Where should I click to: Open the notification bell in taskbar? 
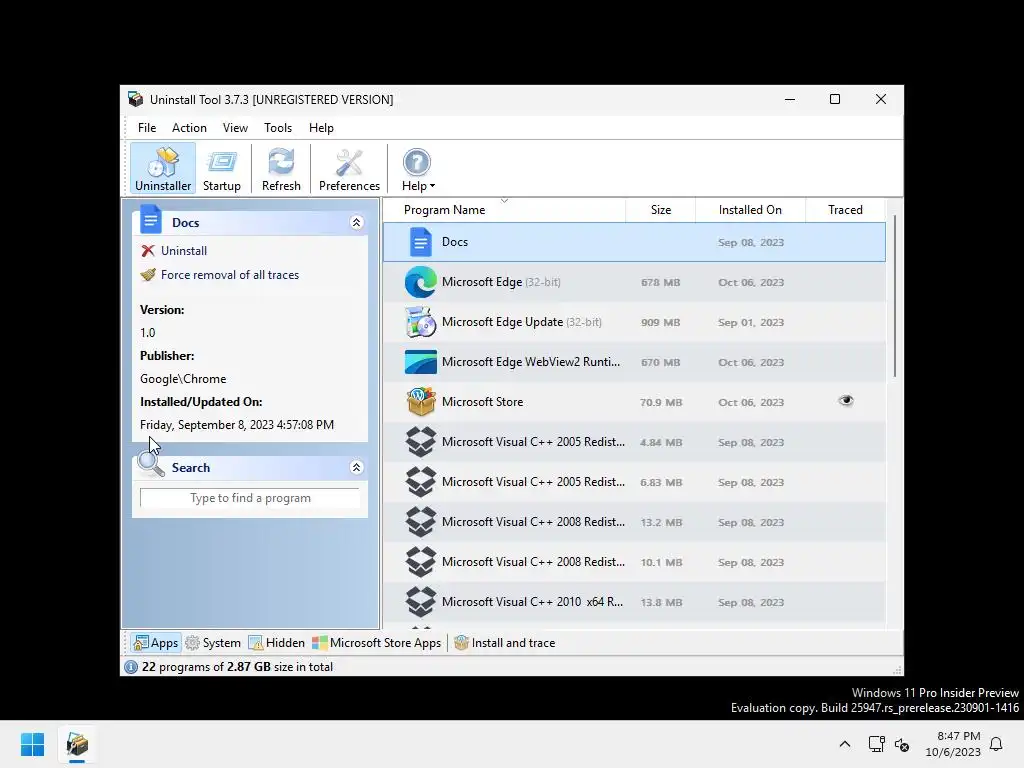996,744
